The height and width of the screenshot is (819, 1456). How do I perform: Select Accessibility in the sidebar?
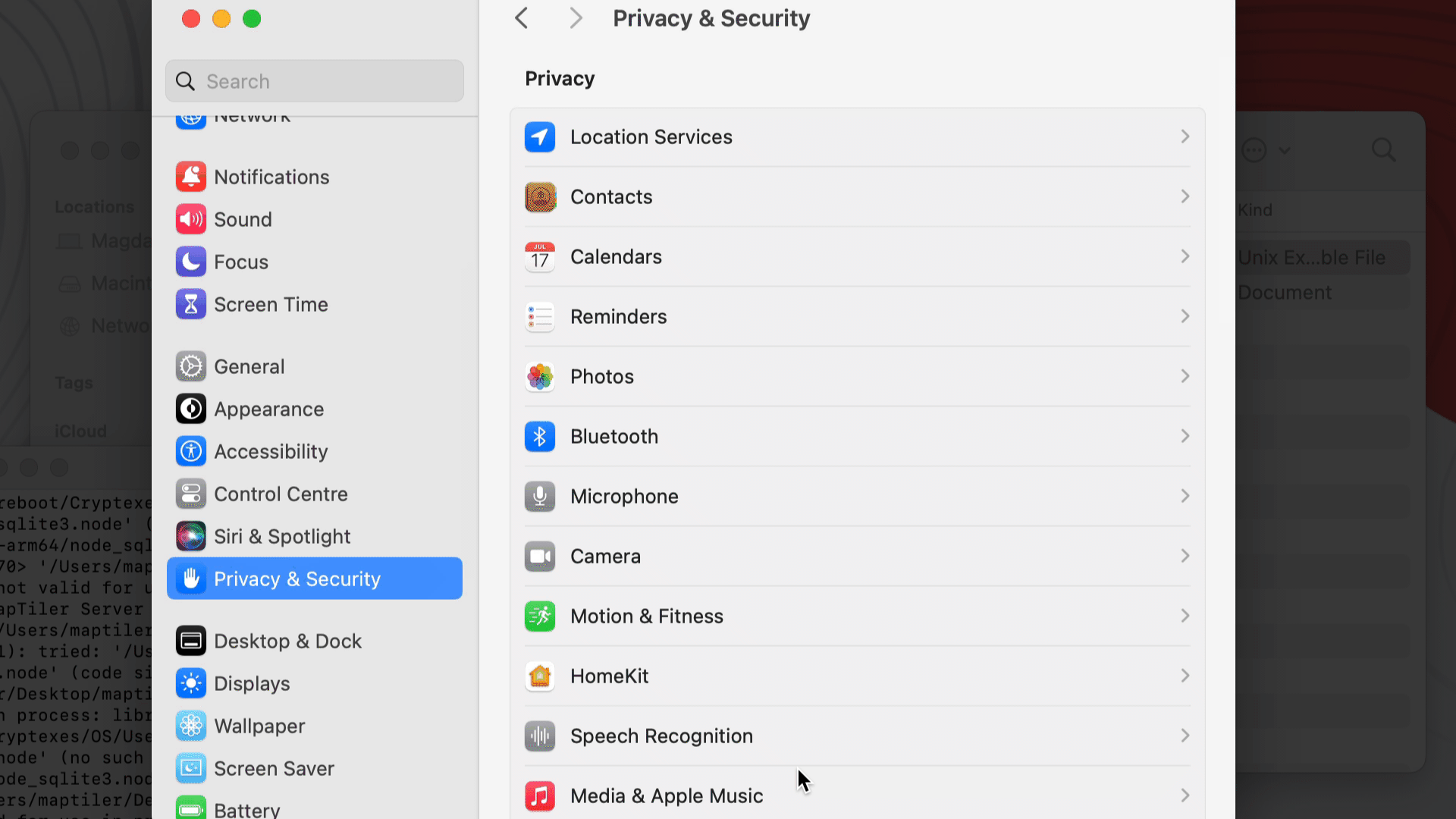click(x=271, y=452)
